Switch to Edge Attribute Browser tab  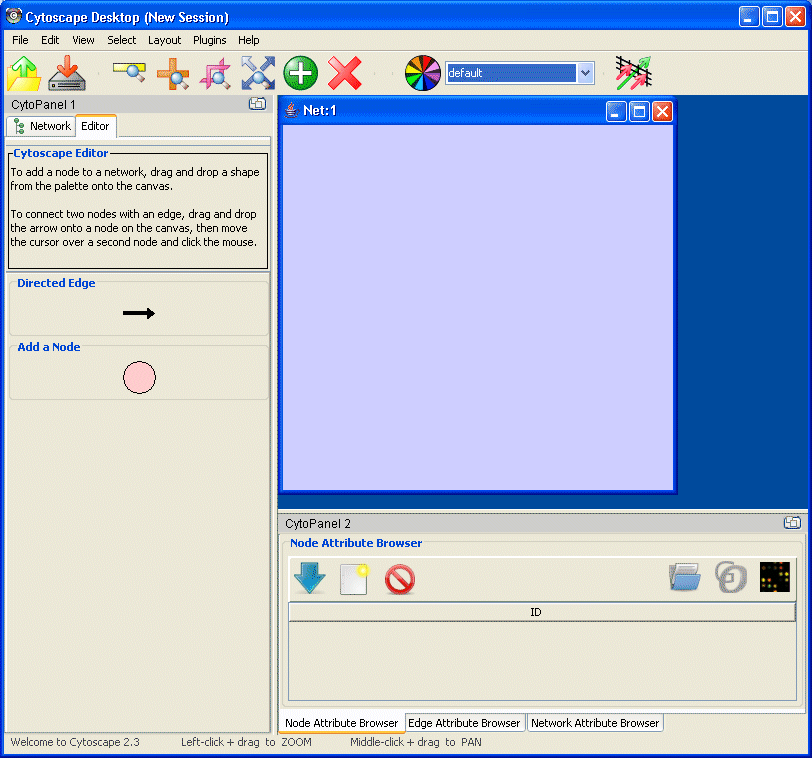464,723
